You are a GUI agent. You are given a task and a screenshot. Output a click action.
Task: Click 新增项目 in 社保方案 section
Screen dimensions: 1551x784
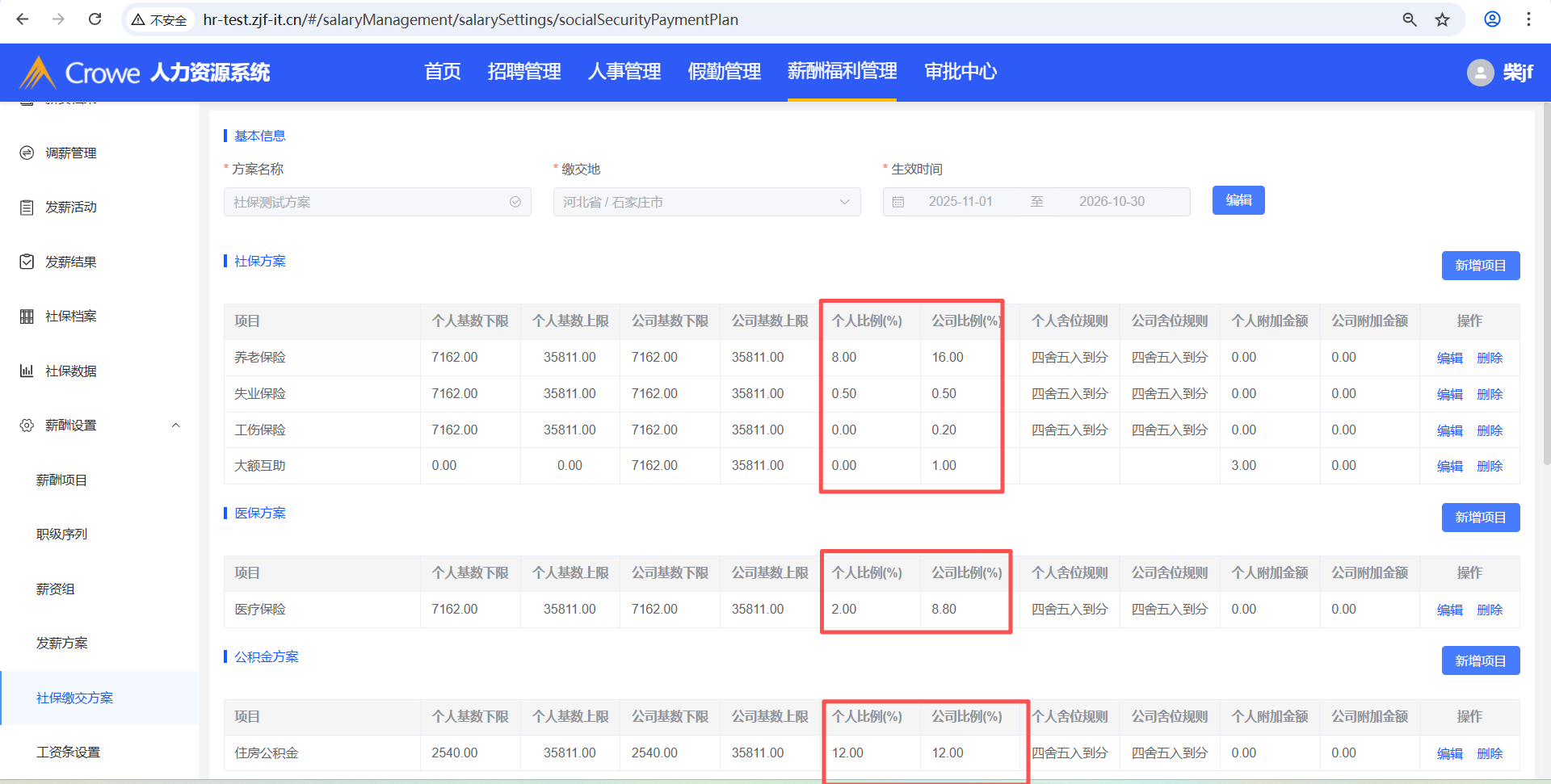click(x=1480, y=266)
